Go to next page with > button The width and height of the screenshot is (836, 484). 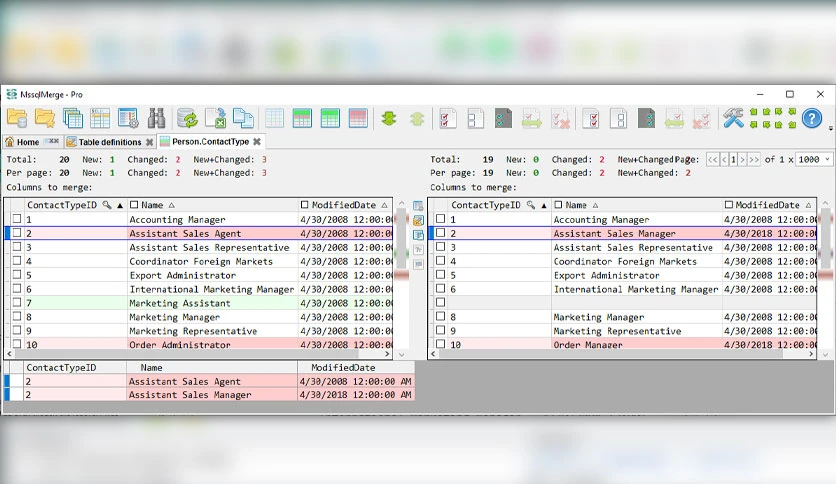[x=743, y=159]
